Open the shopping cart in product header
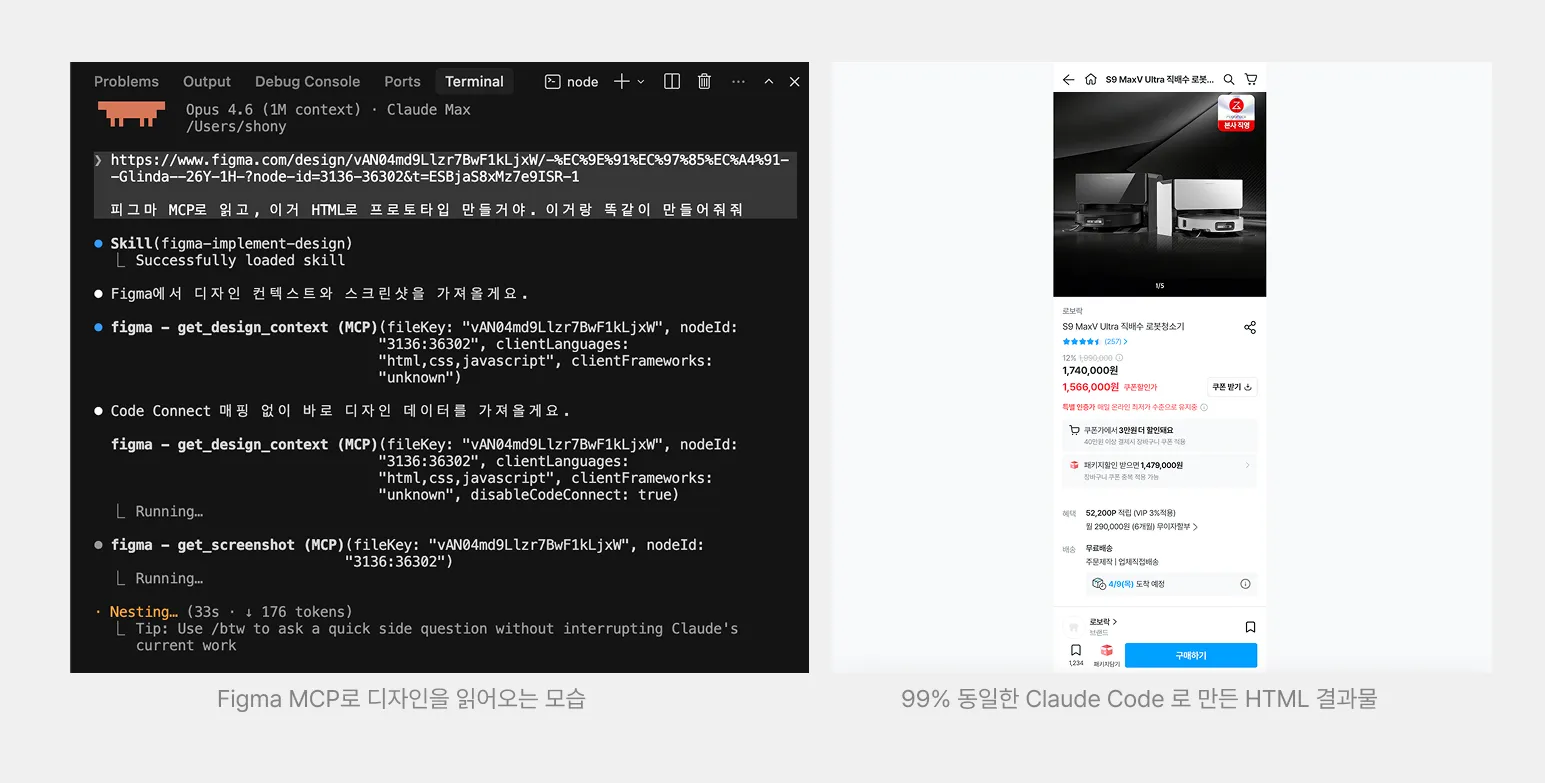Image resolution: width=1545 pixels, height=783 pixels. pyautogui.click(x=1250, y=79)
